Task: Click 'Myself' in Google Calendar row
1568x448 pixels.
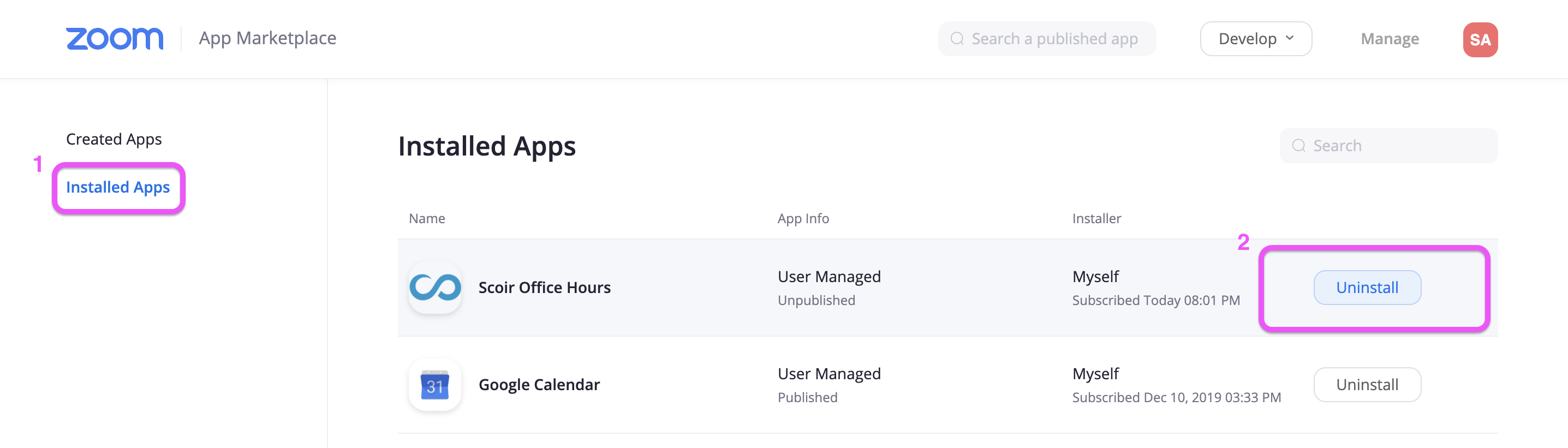Action: (1096, 374)
